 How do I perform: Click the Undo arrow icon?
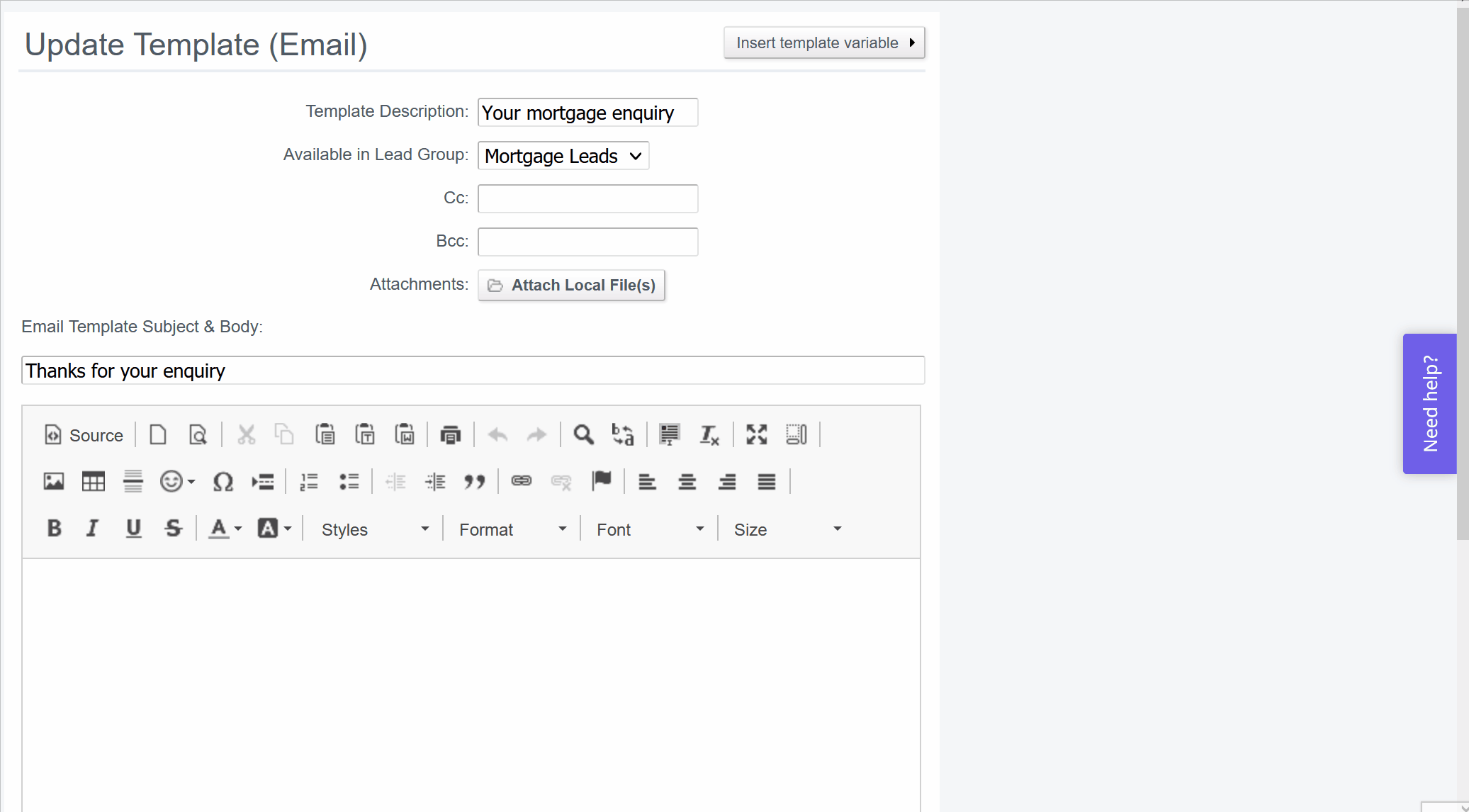[x=498, y=434]
